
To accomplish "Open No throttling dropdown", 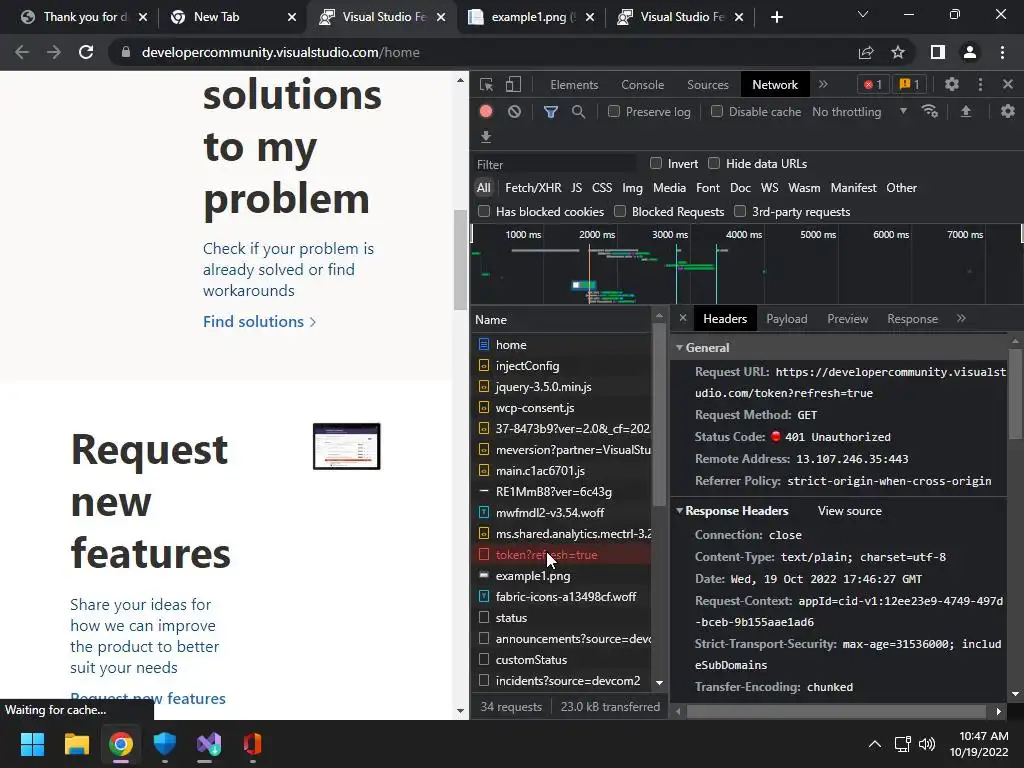I will pos(859,112).
